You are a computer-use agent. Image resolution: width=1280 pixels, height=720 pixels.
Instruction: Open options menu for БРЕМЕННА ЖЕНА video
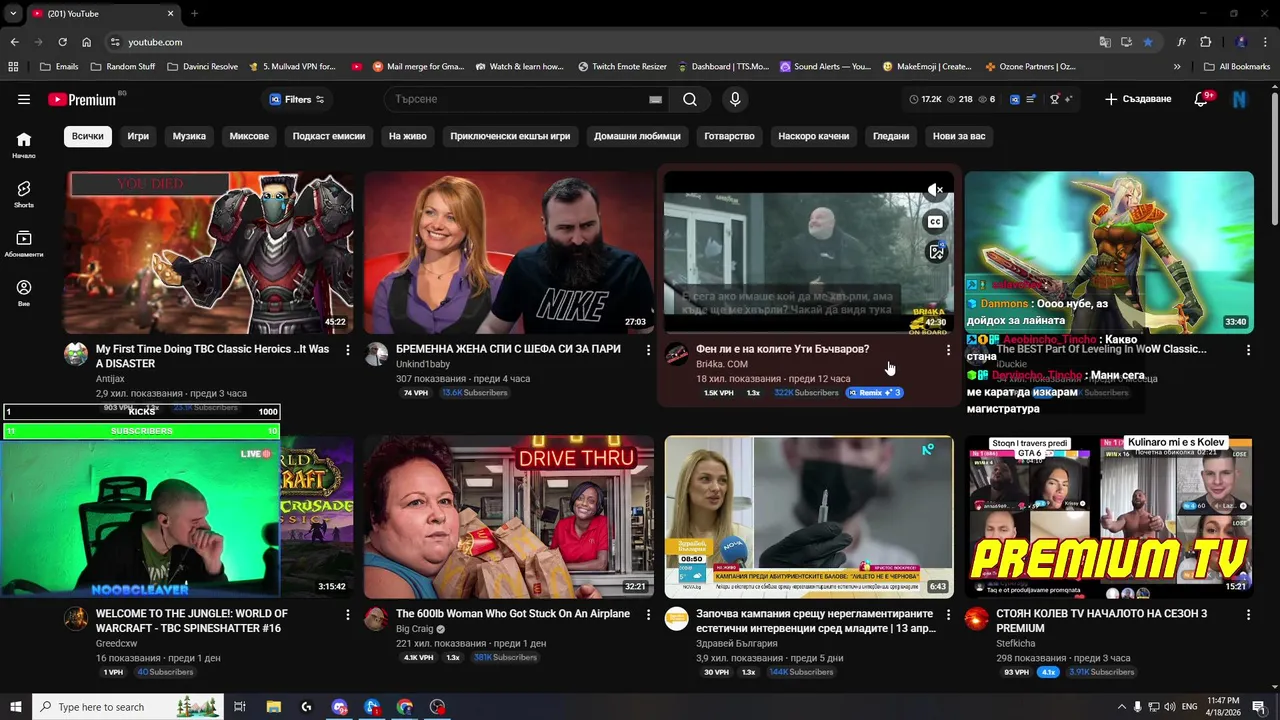648,350
